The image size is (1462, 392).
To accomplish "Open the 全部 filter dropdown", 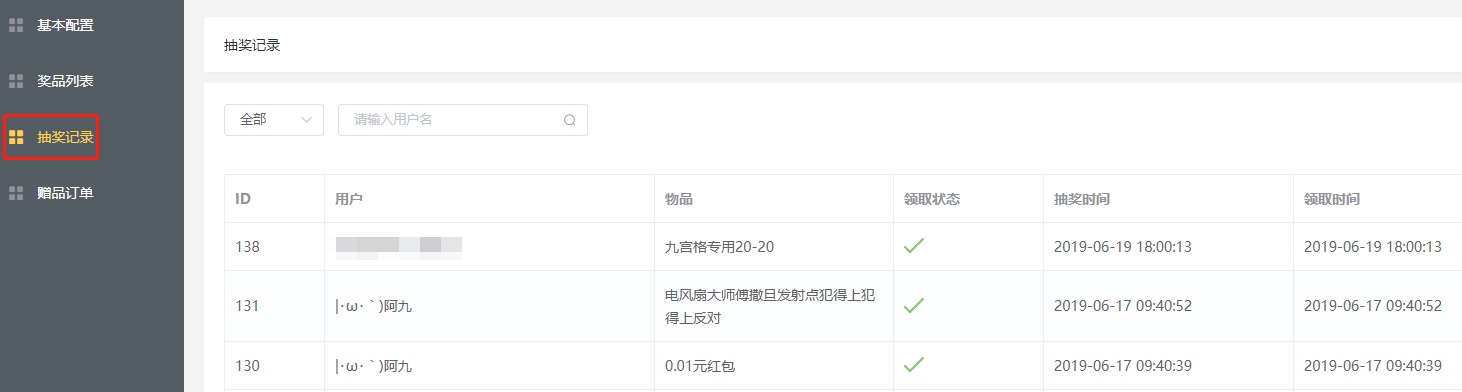I will (274, 120).
